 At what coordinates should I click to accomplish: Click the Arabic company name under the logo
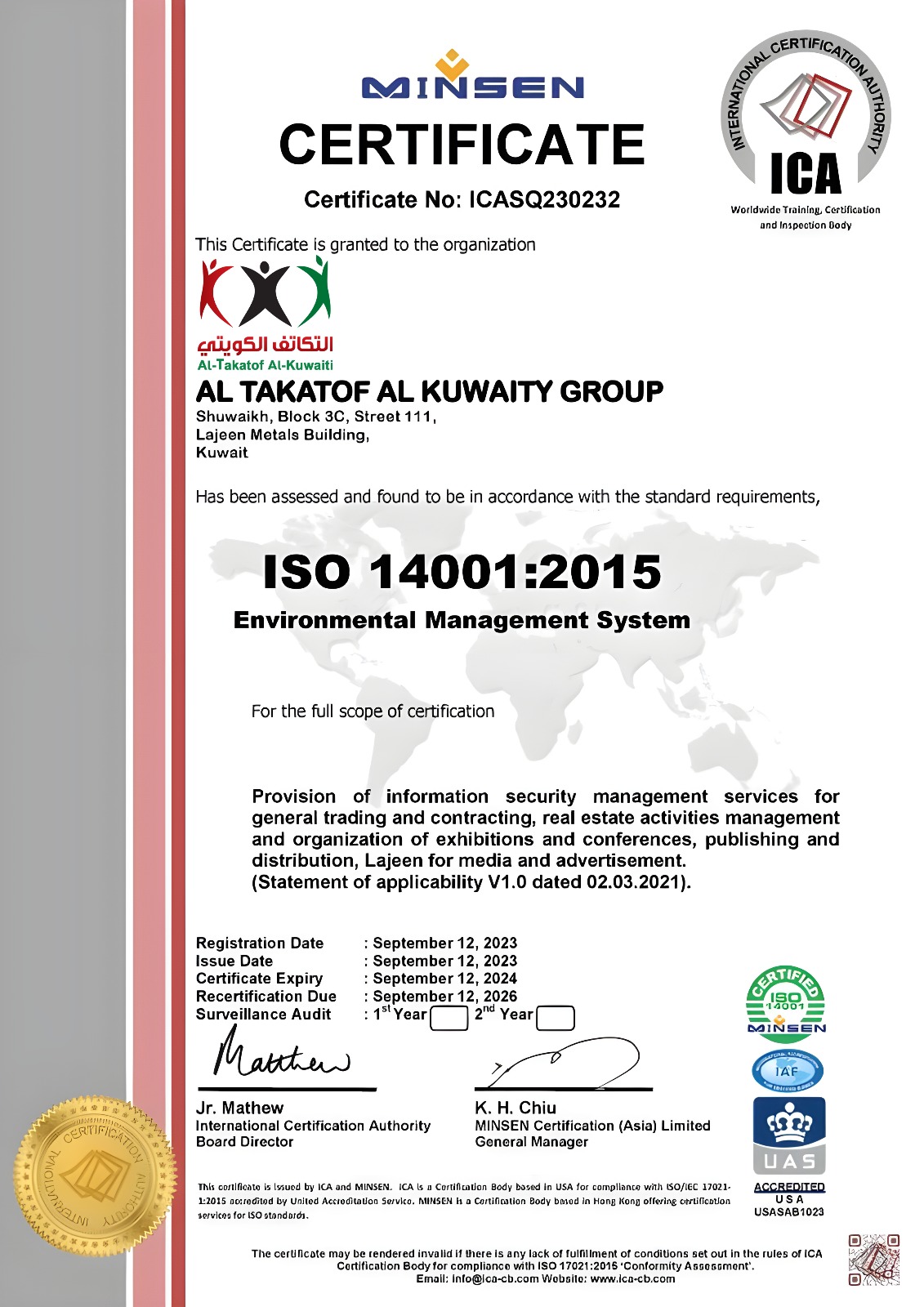266,344
